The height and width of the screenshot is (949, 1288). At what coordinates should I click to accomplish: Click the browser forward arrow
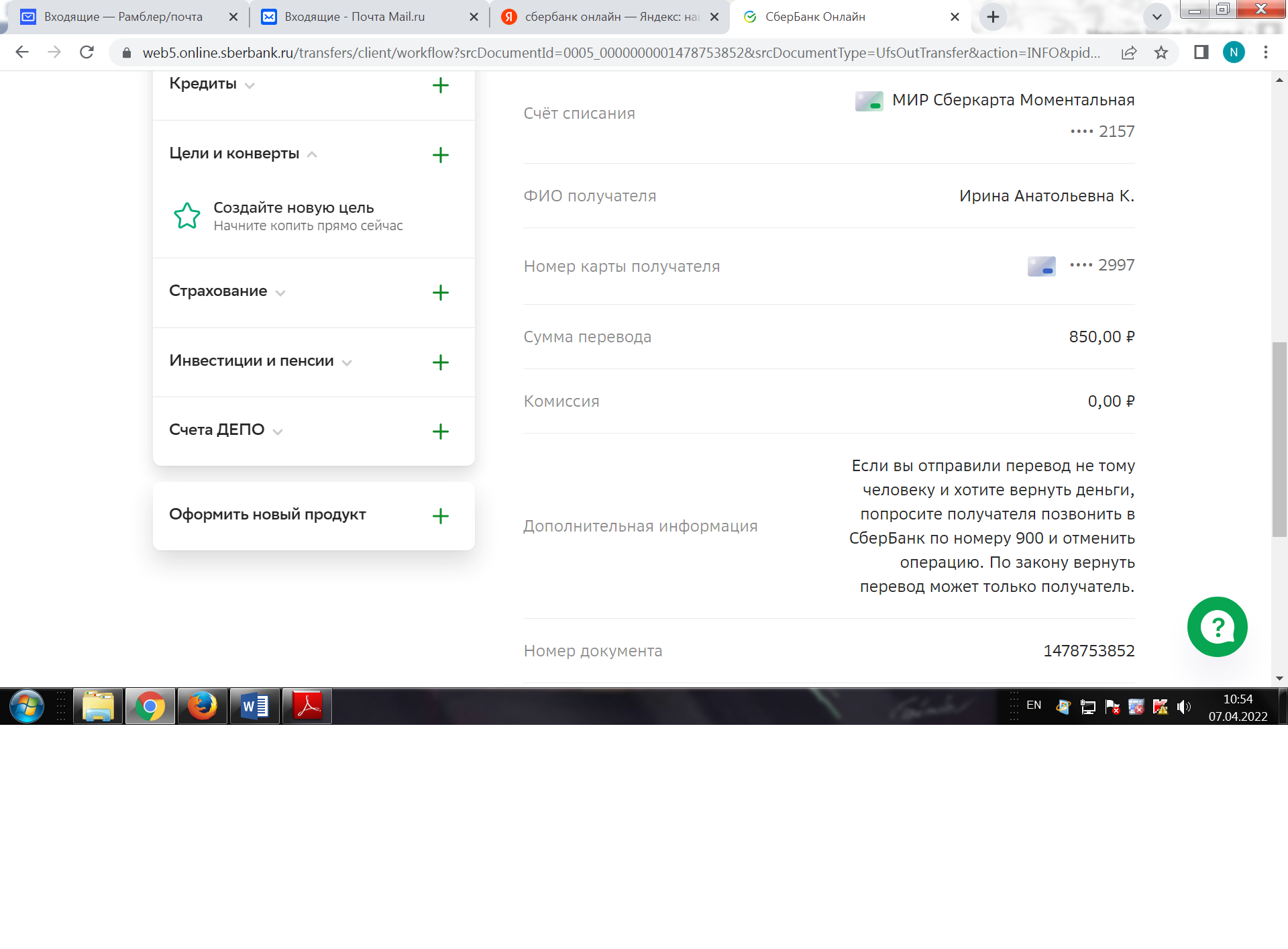pyautogui.click(x=54, y=52)
